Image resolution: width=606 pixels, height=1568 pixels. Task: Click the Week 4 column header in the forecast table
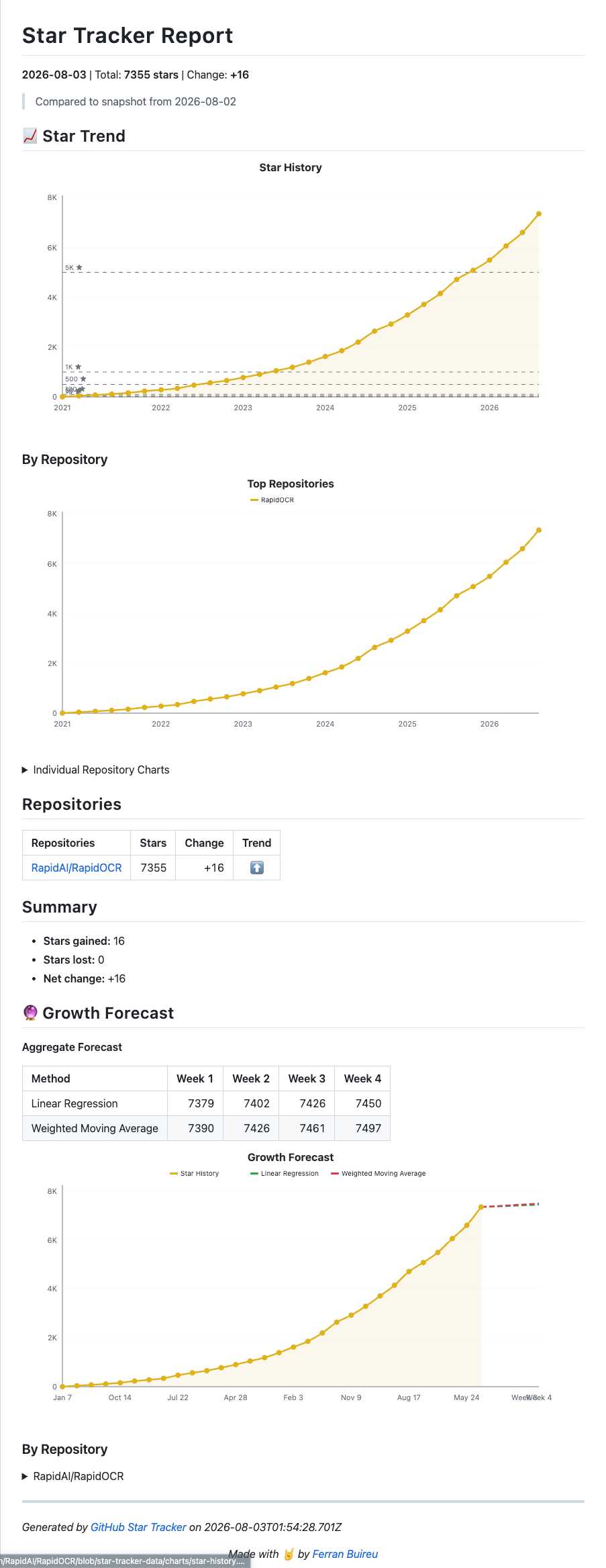click(x=362, y=1078)
